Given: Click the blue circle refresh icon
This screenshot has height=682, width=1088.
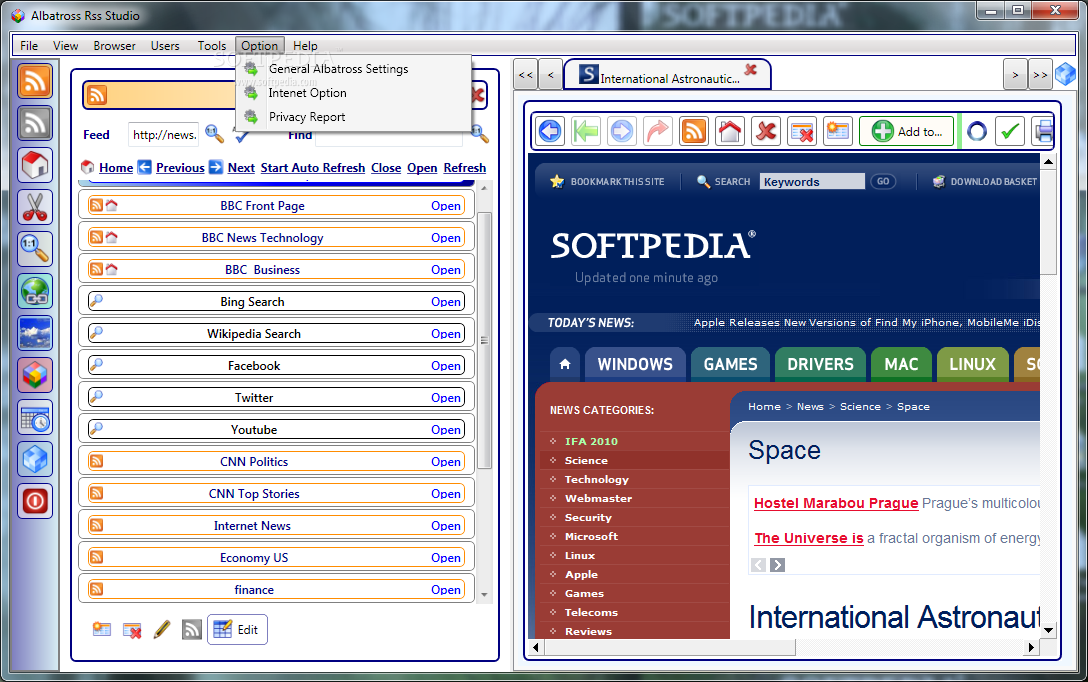Looking at the screenshot, I should tap(977, 131).
